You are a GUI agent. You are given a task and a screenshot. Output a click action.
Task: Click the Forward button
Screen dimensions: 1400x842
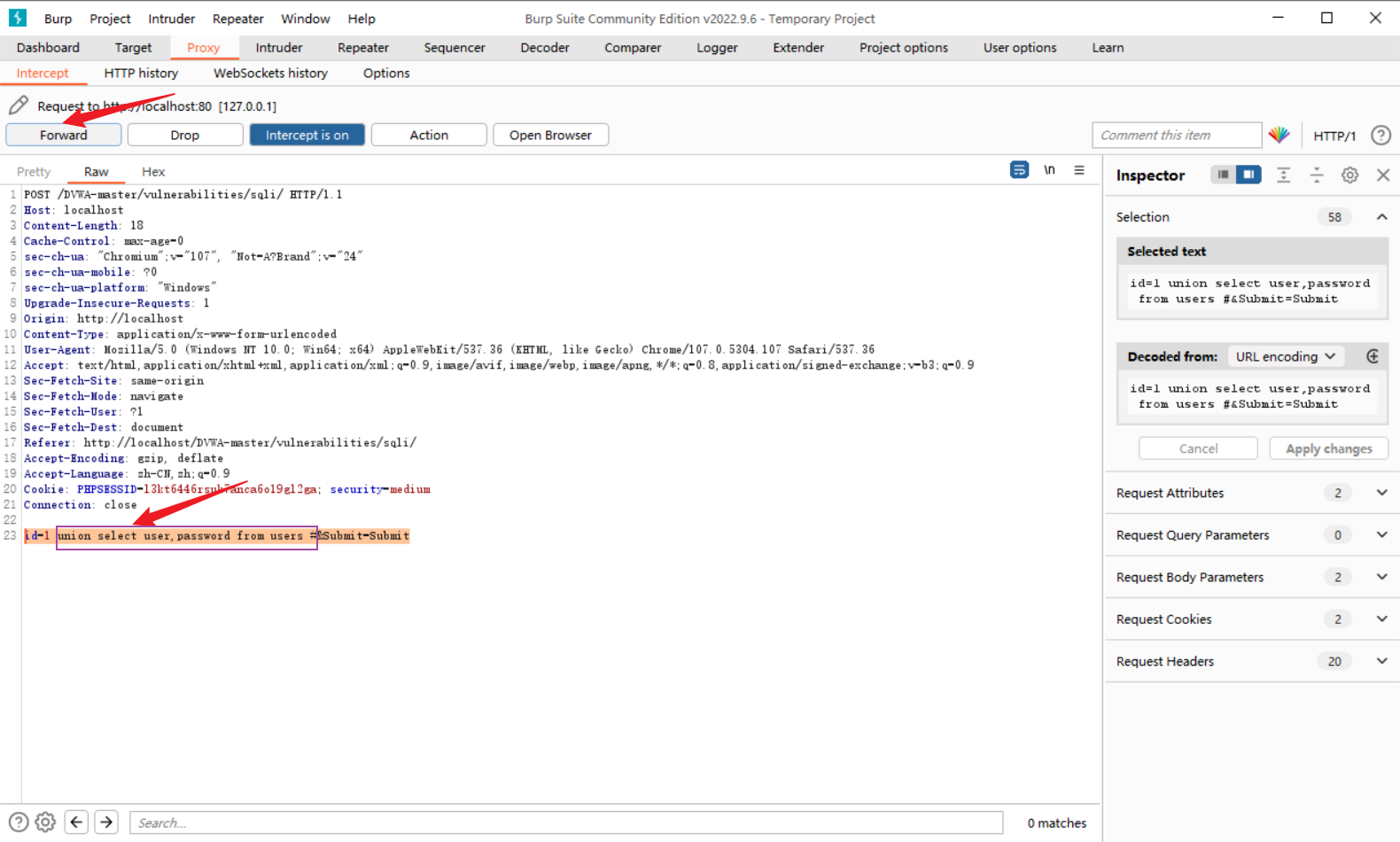[64, 135]
